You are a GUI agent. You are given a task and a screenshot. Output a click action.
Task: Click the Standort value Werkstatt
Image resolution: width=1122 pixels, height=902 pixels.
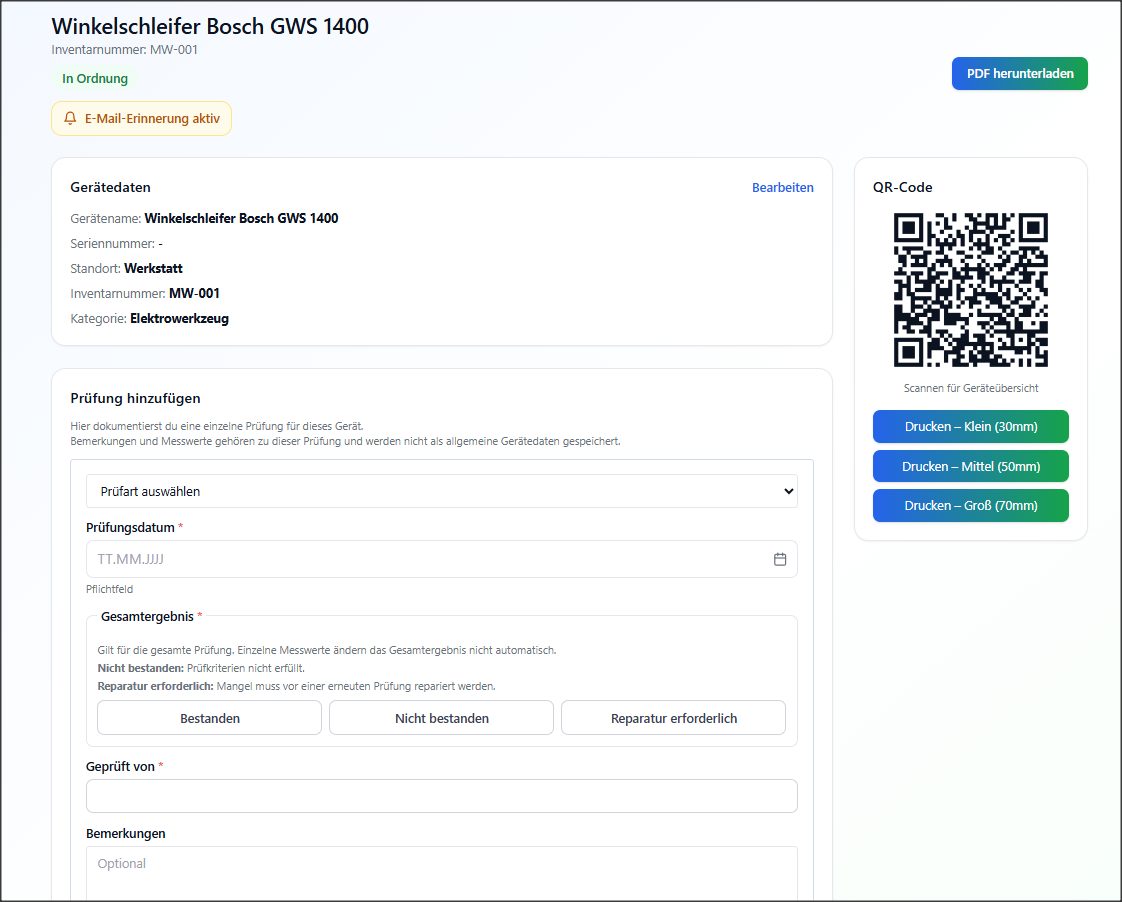[x=153, y=268]
